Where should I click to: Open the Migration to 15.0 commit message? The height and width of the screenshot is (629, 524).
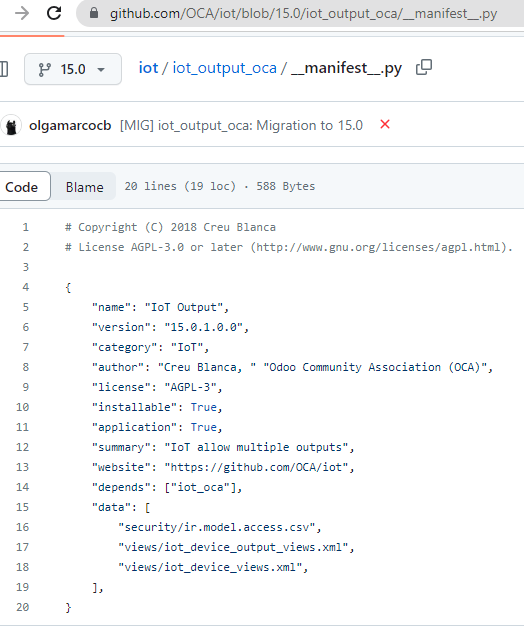241,126
